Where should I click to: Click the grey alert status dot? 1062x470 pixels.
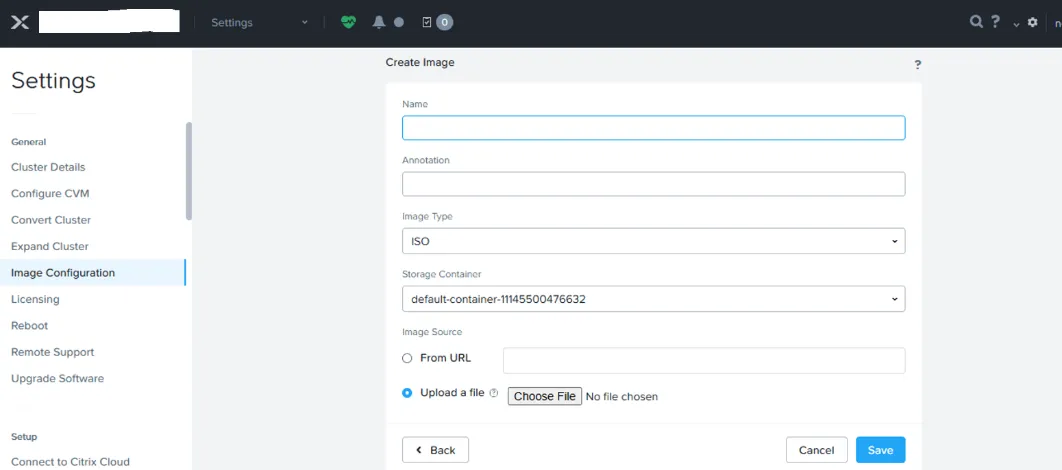point(399,22)
